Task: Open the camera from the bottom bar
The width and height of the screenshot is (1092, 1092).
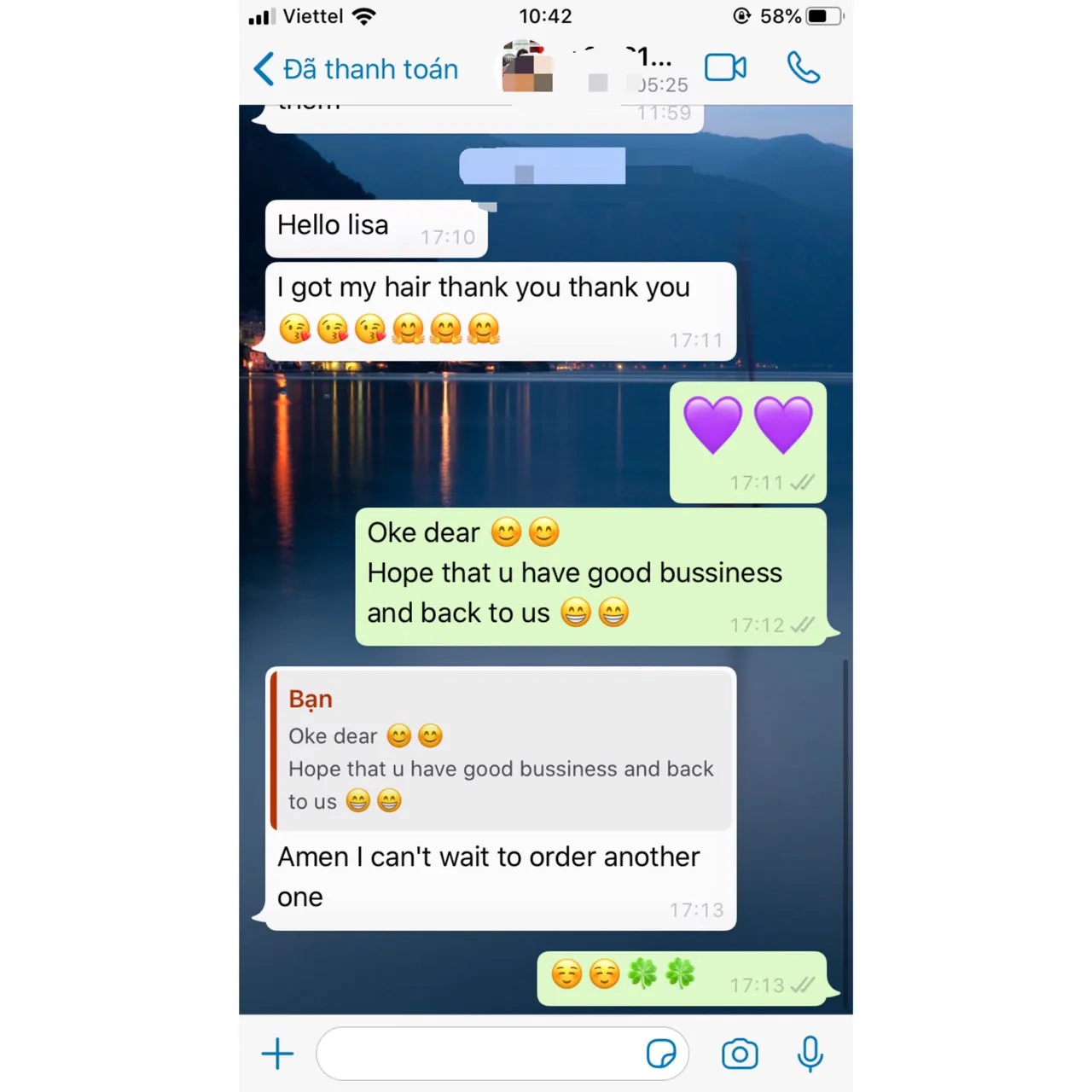Action: 740,1054
